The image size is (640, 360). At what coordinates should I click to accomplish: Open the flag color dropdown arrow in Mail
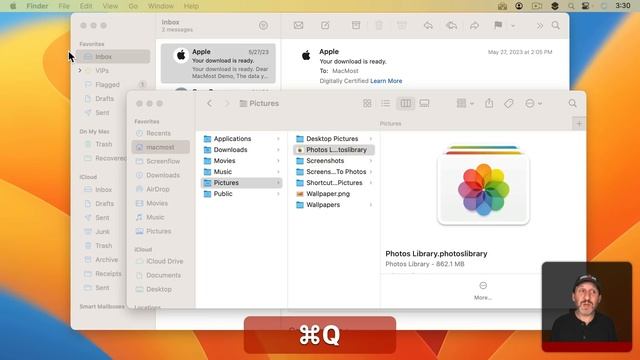click(x=513, y=26)
